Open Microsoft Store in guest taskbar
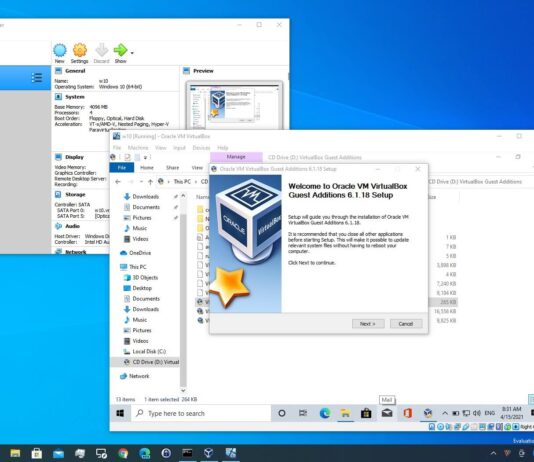534x462 pixels. pyautogui.click(x=366, y=413)
